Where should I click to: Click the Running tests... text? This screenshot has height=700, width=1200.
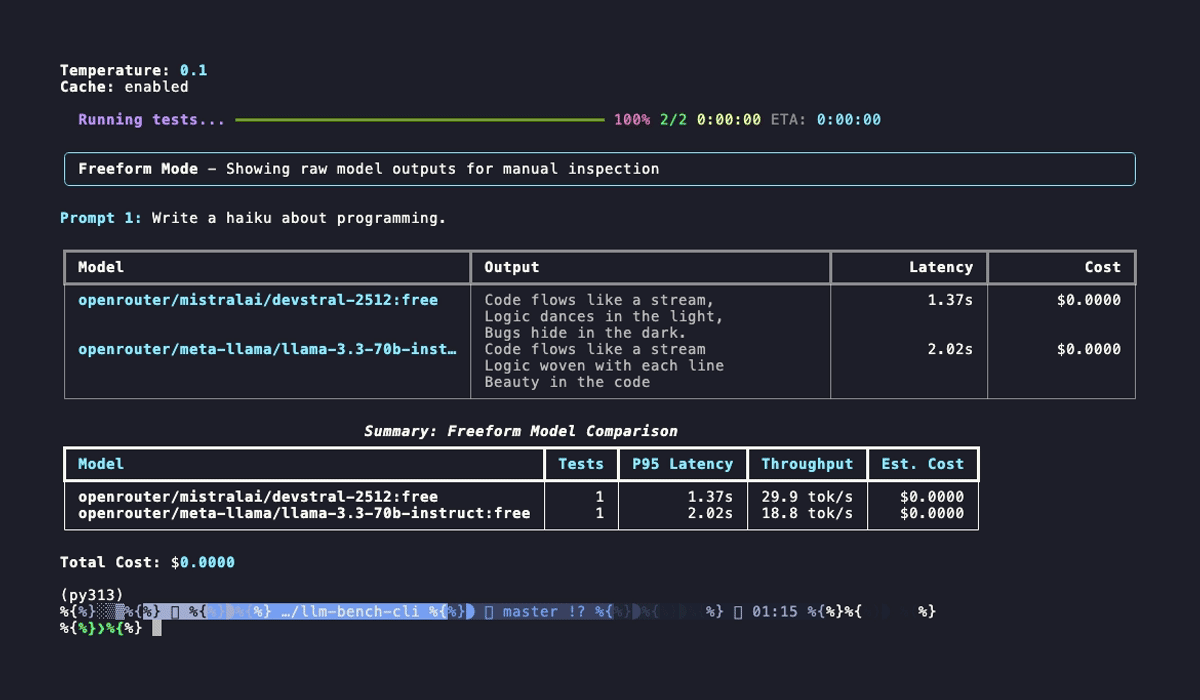pyautogui.click(x=152, y=119)
